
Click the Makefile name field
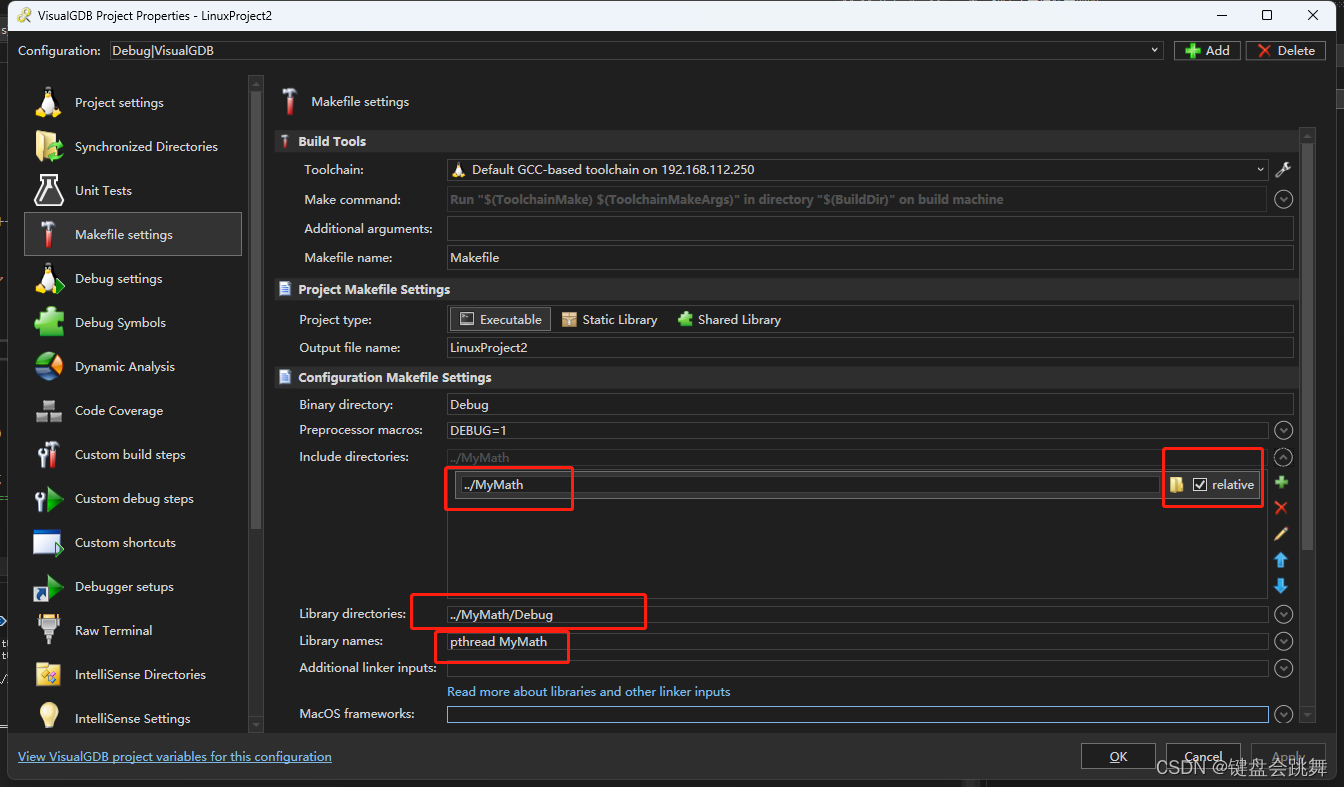click(870, 257)
